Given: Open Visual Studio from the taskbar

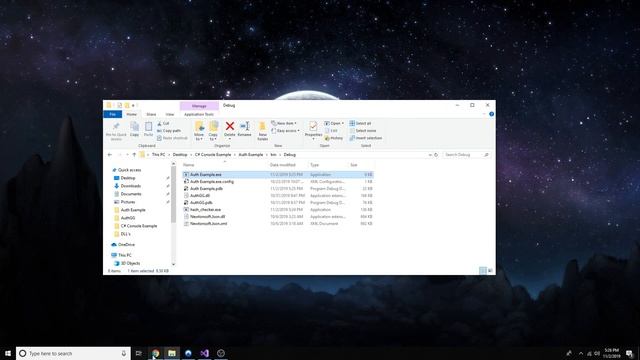Looking at the screenshot, I should tap(204, 353).
